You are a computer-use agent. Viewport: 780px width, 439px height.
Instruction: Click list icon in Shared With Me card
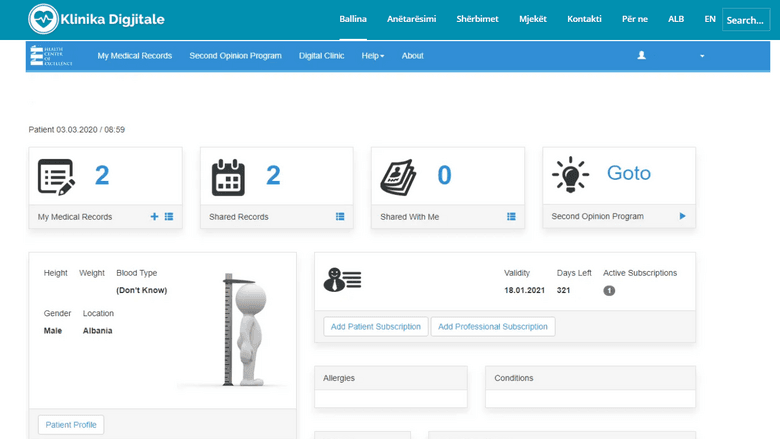point(511,216)
